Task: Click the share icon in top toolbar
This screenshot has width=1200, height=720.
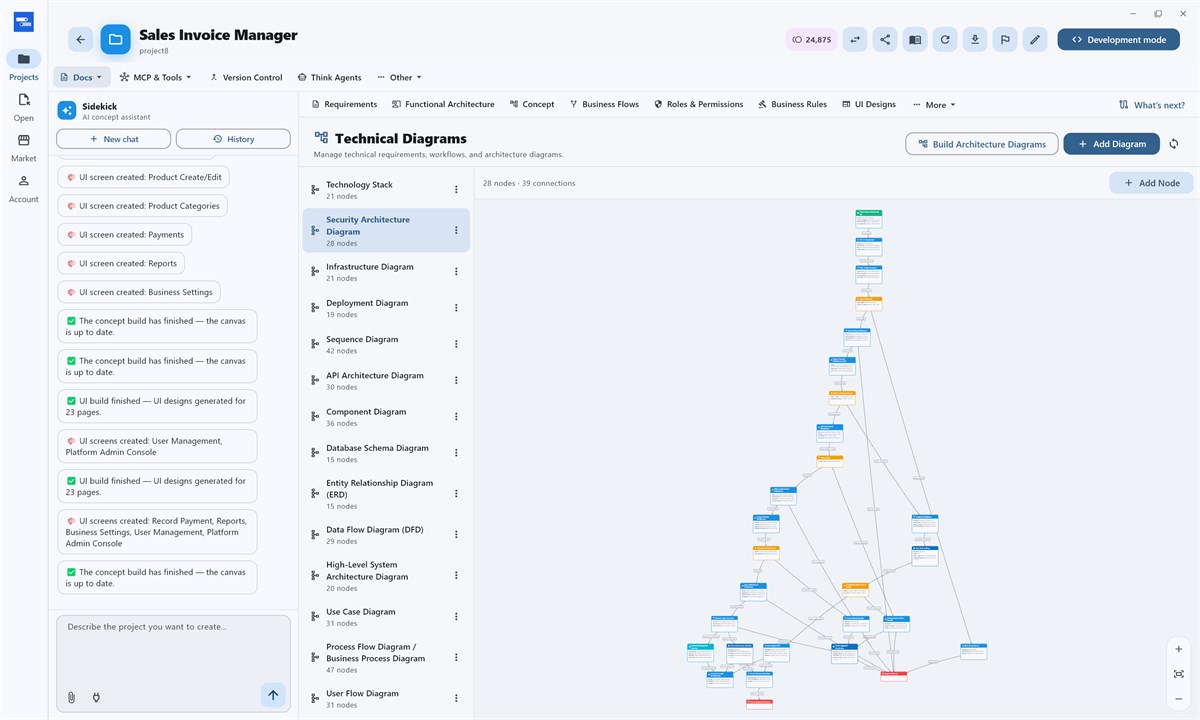Action: tap(884, 40)
